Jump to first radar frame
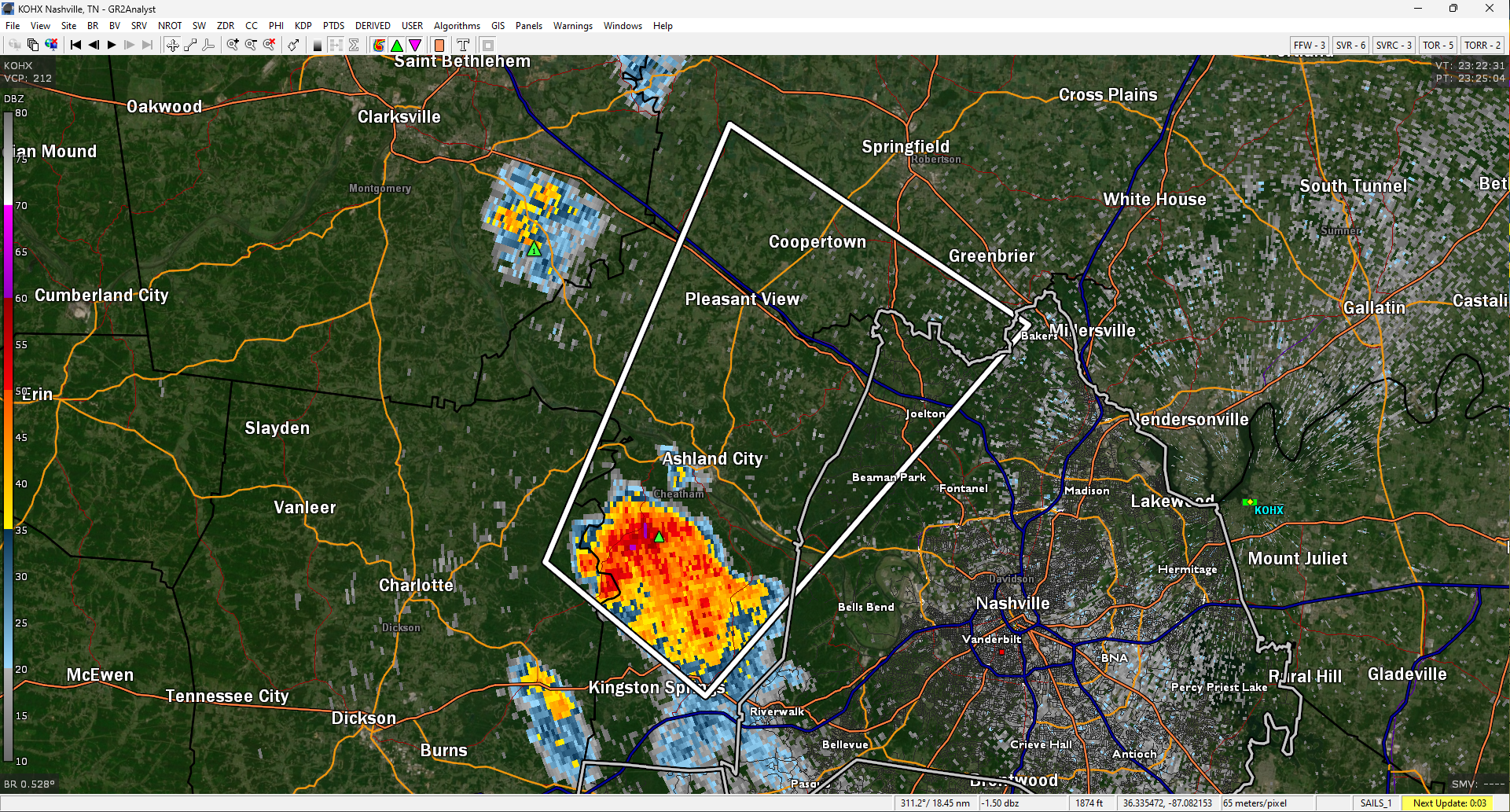Screen dimensions: 1510x812 pos(75,45)
